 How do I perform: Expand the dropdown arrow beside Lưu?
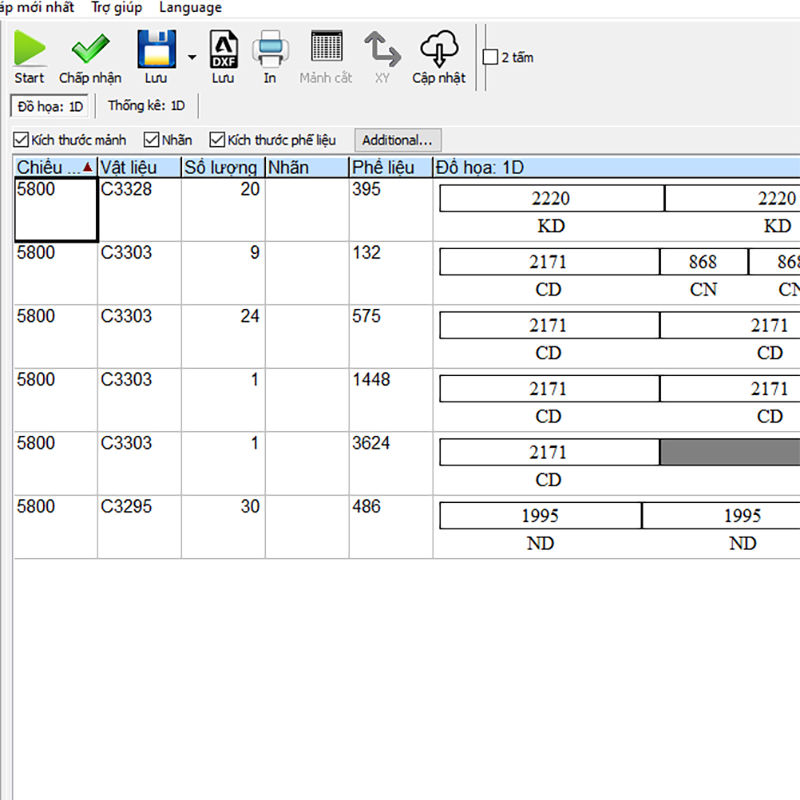click(x=192, y=57)
